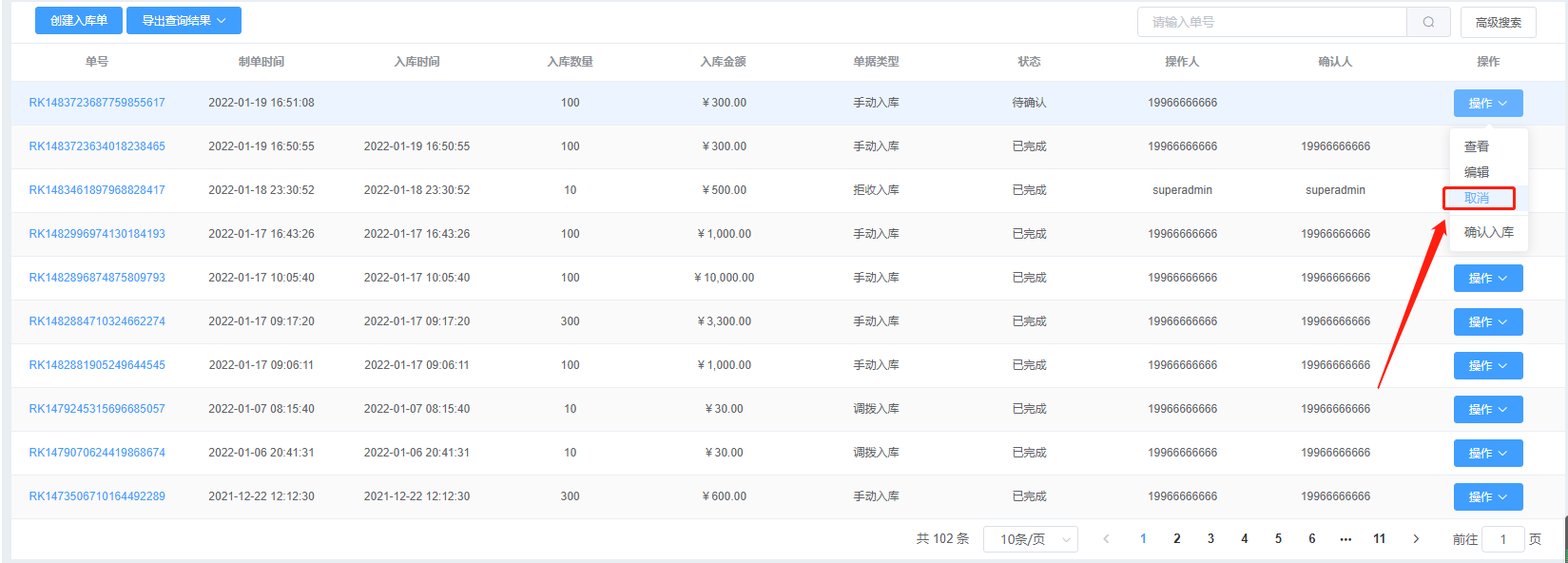Open order link RK1483461897968828417
The height and width of the screenshot is (563, 1568).
[x=97, y=190]
